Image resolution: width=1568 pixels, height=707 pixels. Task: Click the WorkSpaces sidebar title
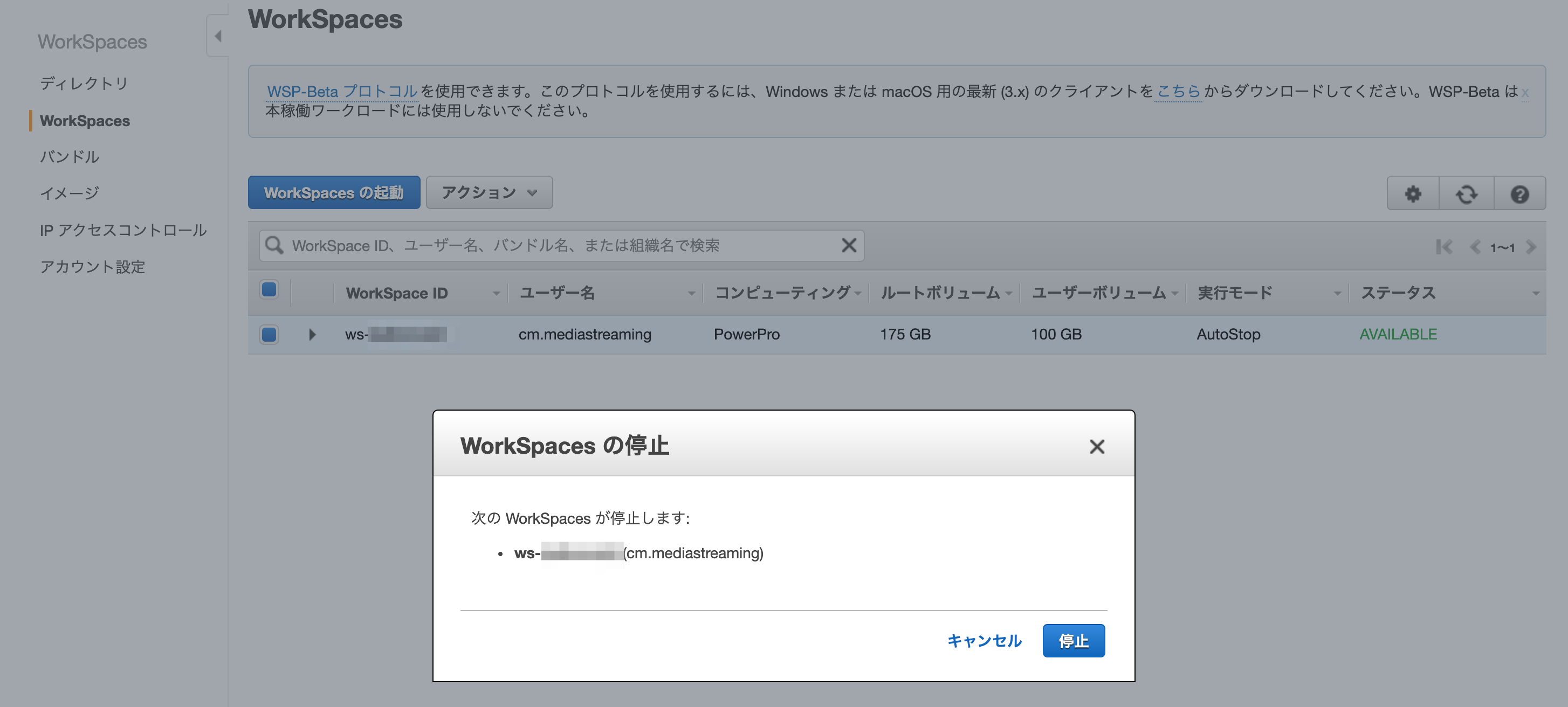[93, 41]
